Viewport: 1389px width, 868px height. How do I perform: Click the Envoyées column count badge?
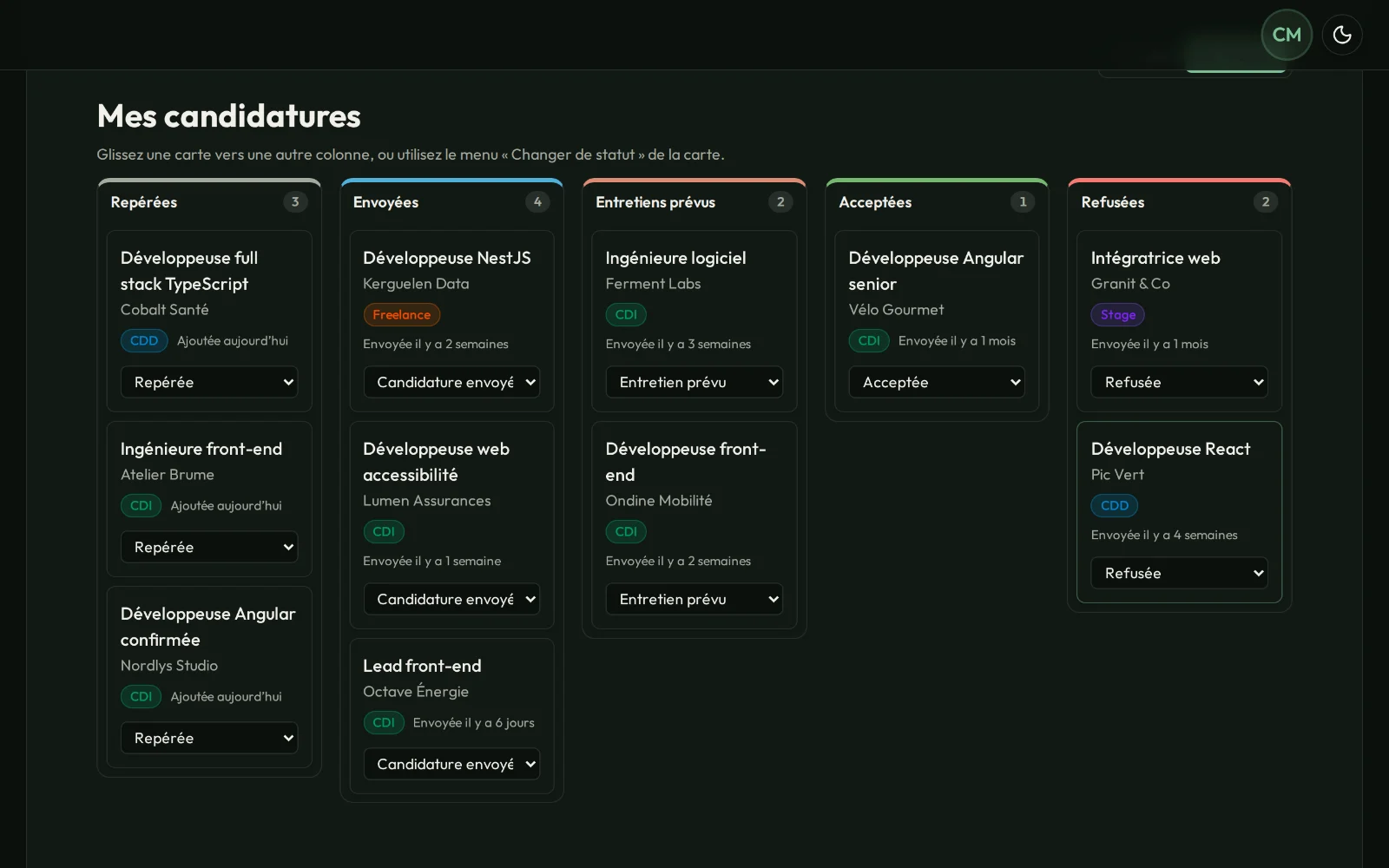[537, 201]
